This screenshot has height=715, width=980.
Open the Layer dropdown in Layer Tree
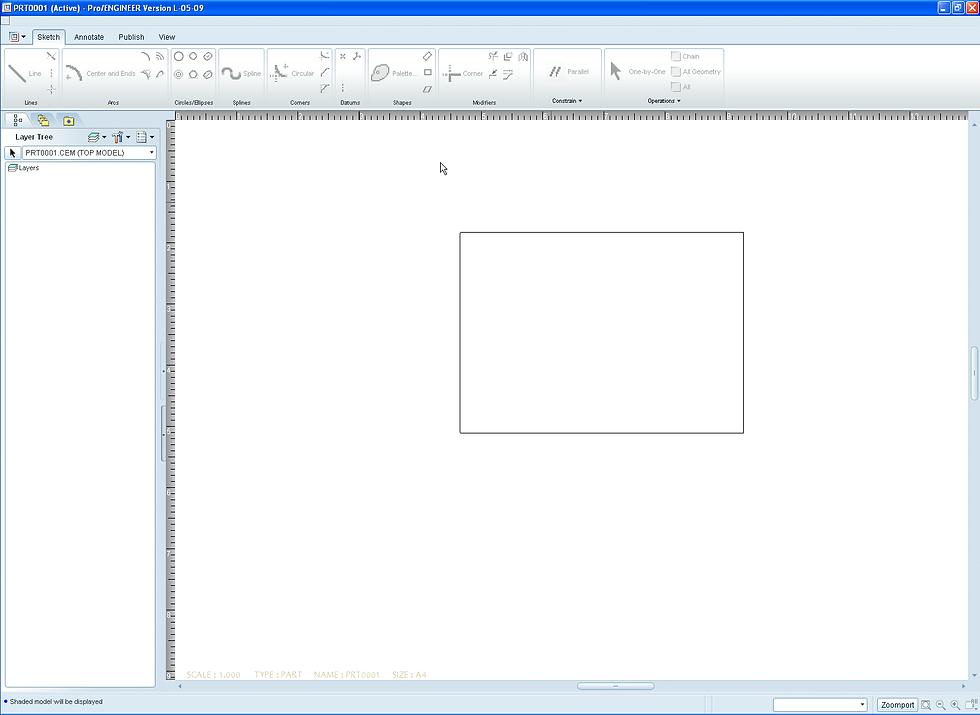[97, 137]
